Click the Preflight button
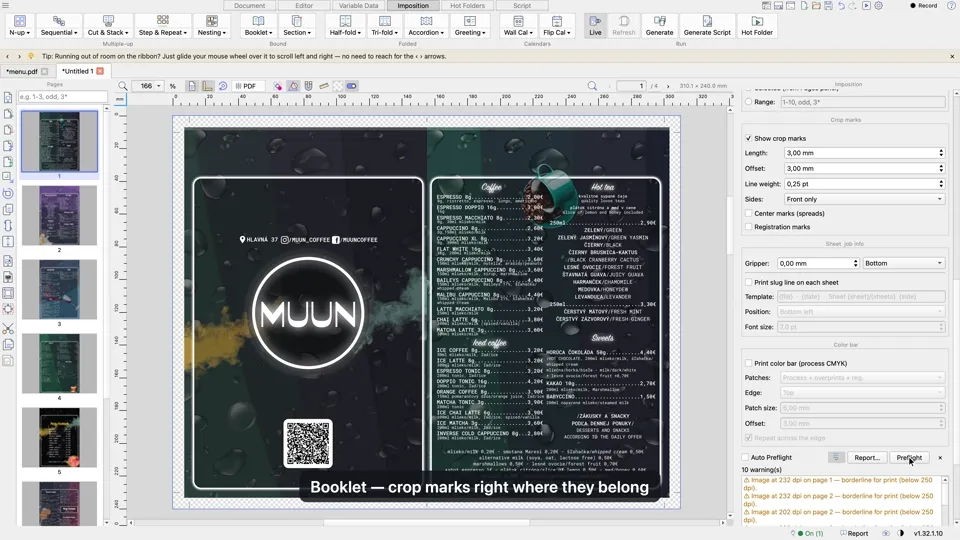 click(909, 457)
